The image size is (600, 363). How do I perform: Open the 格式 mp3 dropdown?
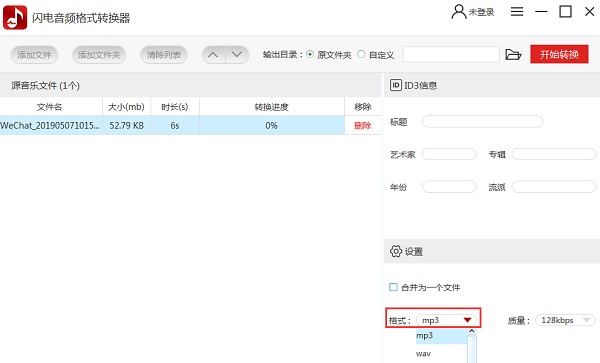tap(446, 320)
